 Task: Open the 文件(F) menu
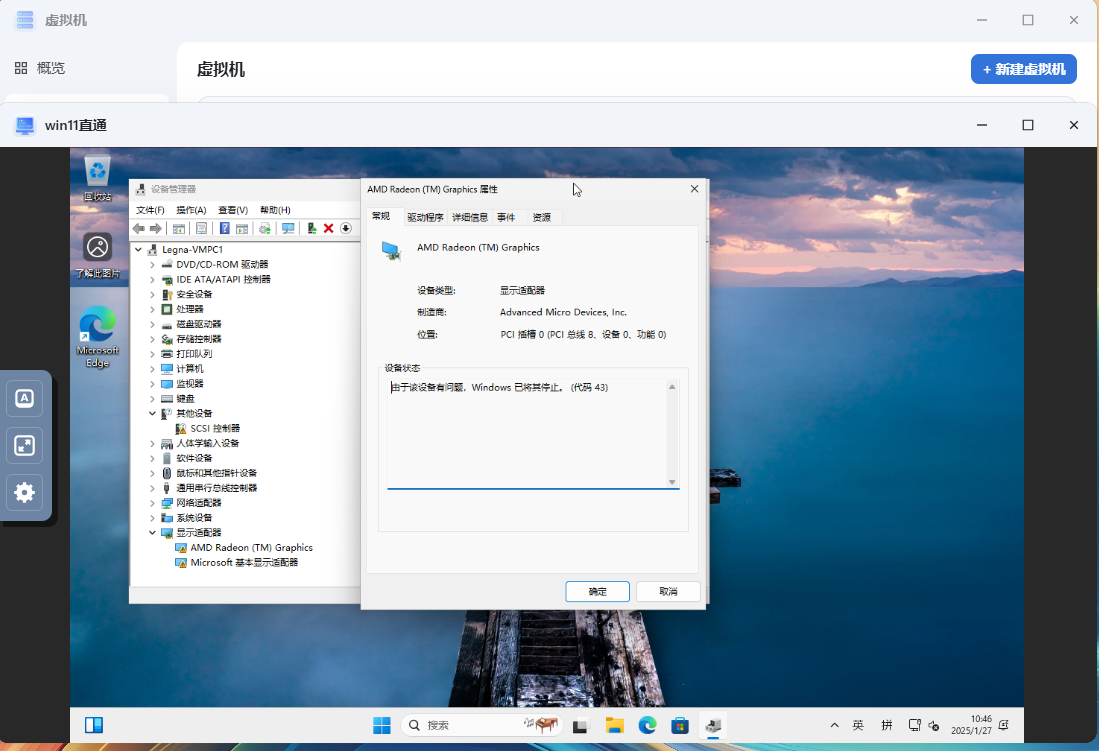point(150,210)
